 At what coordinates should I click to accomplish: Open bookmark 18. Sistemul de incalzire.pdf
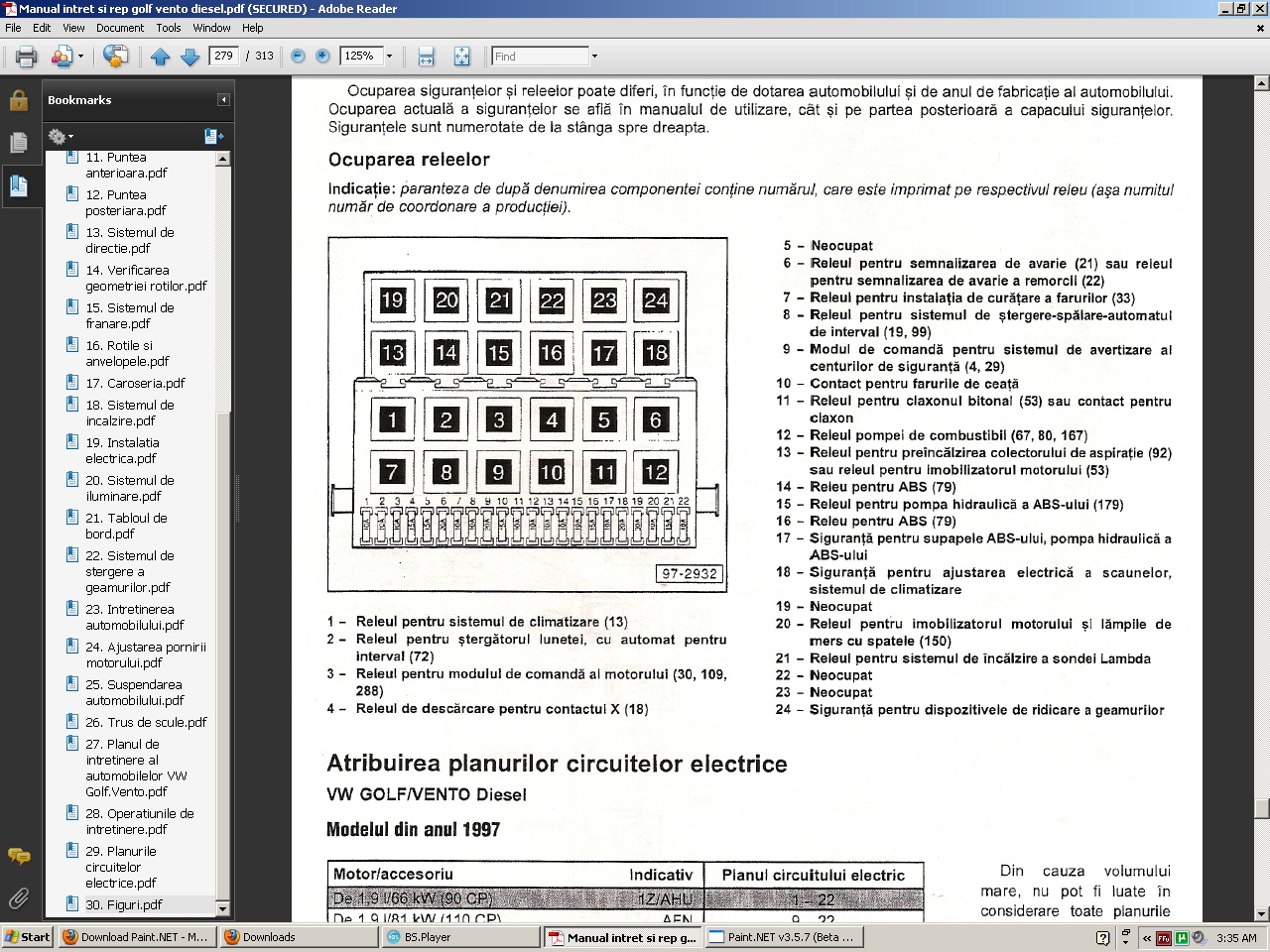(x=129, y=413)
